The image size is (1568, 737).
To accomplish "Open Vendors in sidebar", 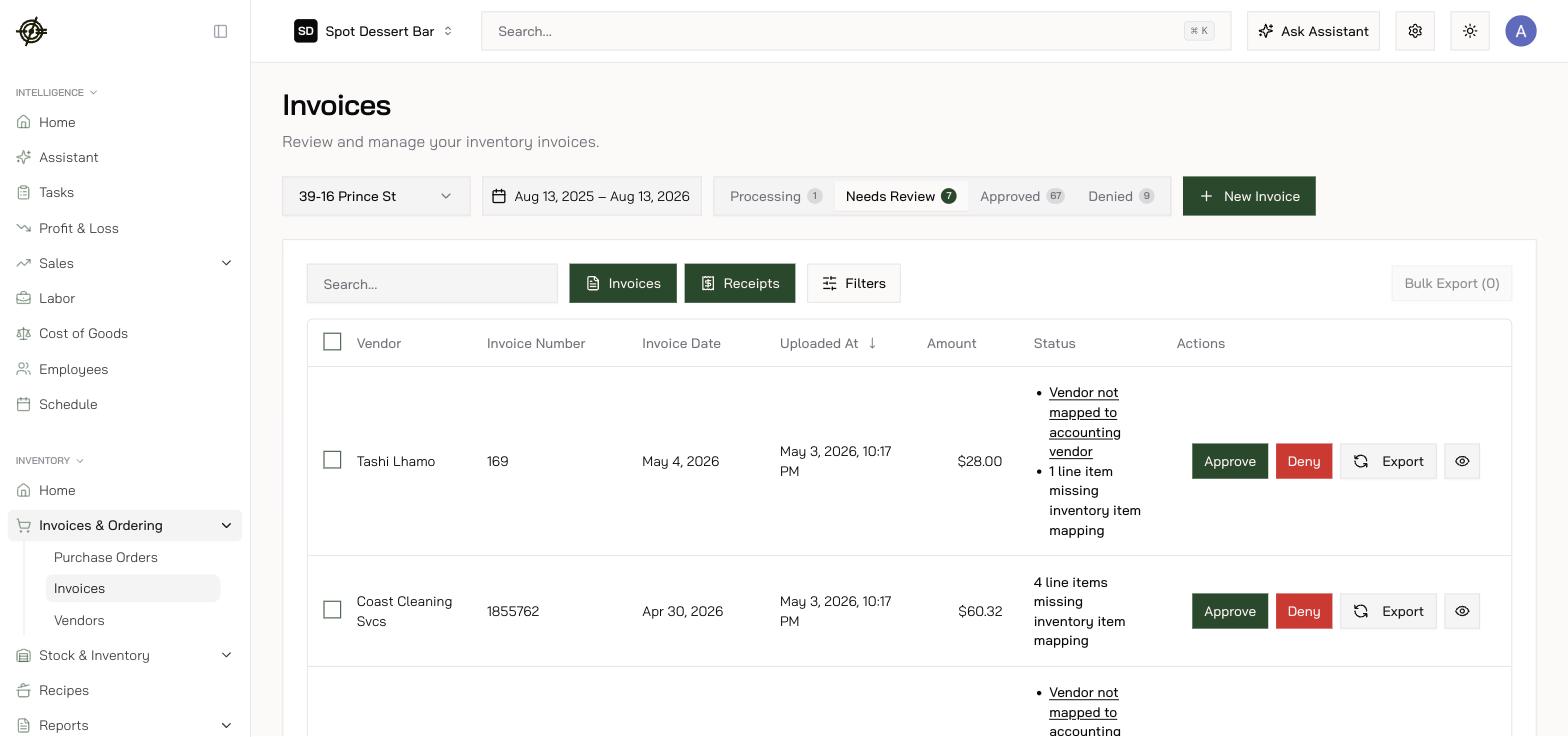I will 79,620.
